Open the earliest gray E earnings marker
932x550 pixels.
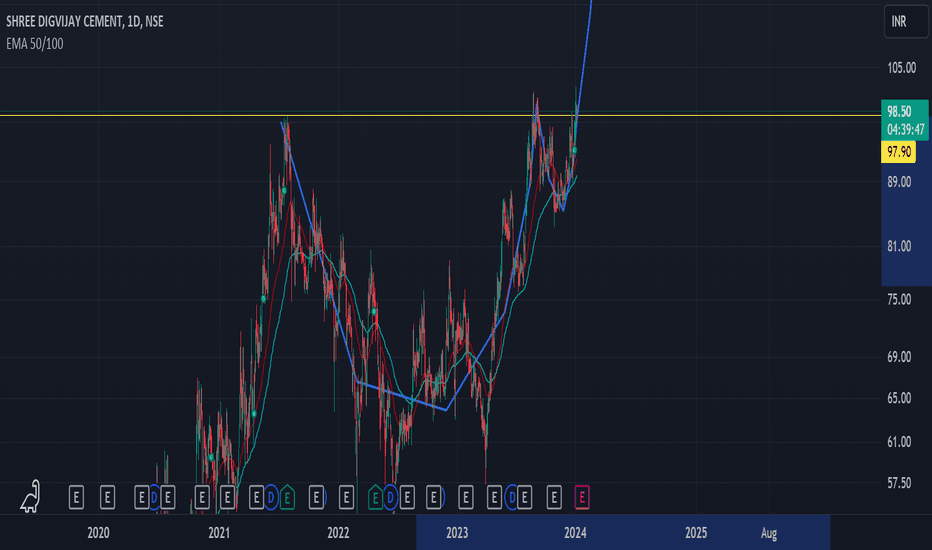(x=76, y=497)
